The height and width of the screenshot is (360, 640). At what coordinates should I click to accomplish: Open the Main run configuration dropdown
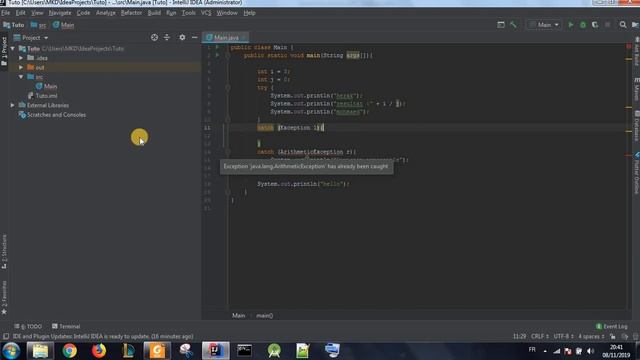click(544, 25)
